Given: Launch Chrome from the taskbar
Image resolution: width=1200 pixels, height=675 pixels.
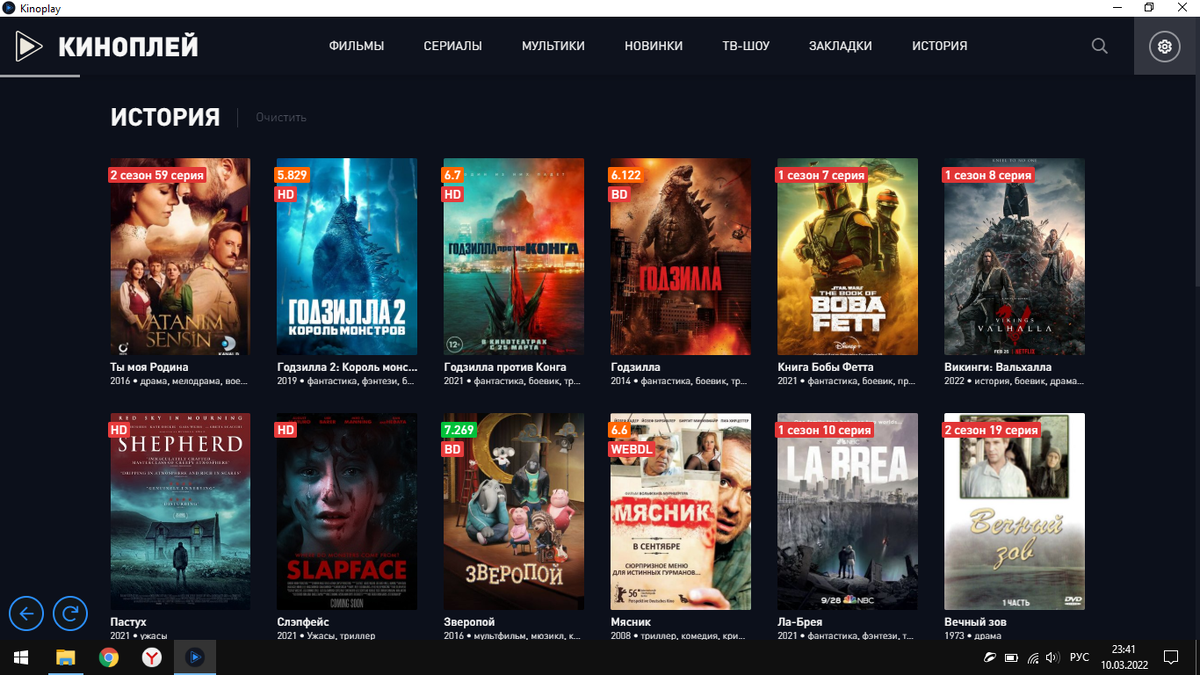Looking at the screenshot, I should click(x=109, y=657).
